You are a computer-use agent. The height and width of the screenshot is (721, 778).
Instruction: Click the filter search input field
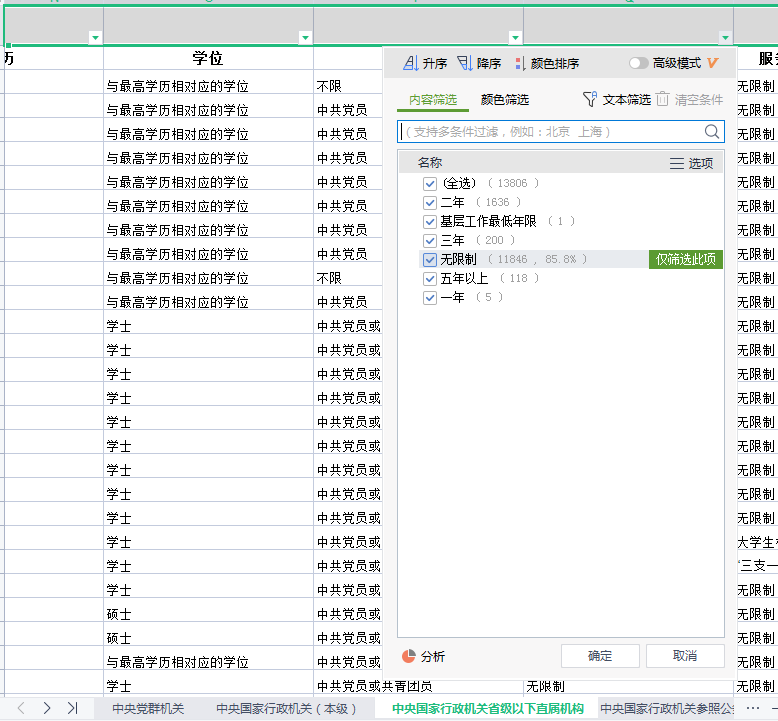click(x=550, y=131)
